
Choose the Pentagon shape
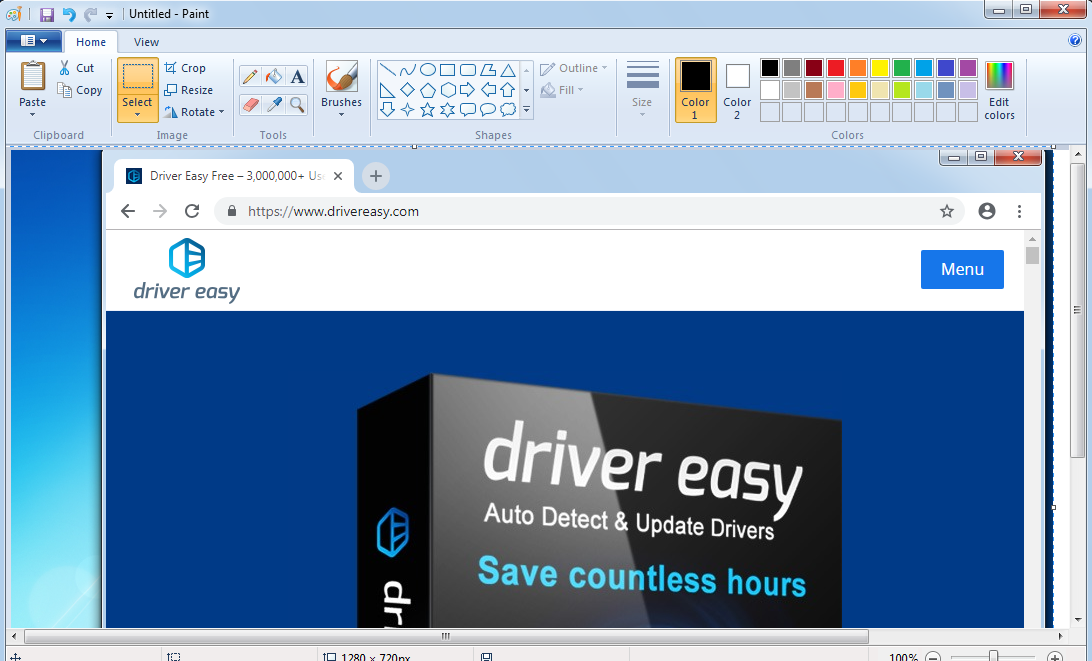tap(428, 90)
